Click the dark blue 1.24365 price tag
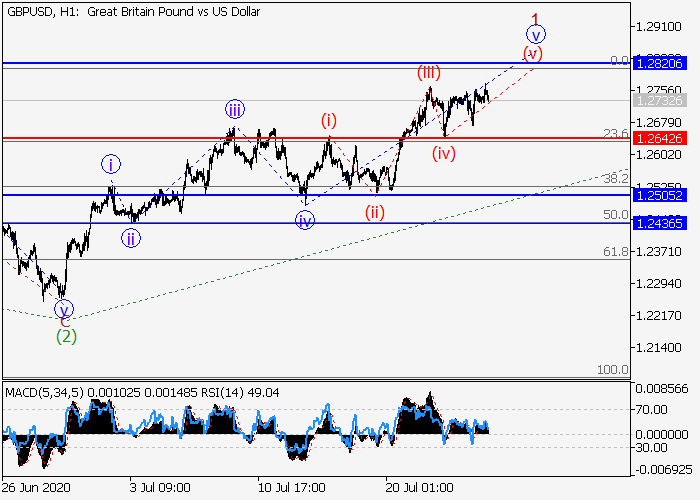Screen dimensions: 700x500 pyautogui.click(x=663, y=223)
